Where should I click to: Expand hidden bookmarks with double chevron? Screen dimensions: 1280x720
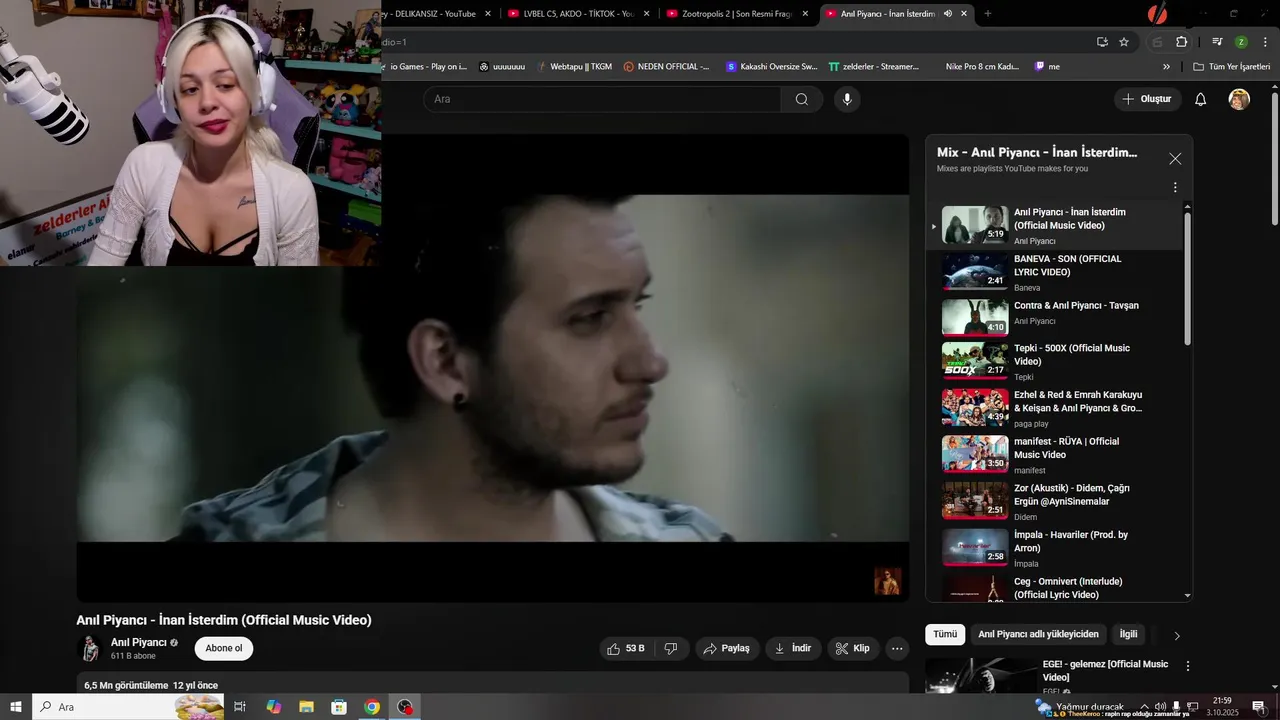tap(1166, 67)
